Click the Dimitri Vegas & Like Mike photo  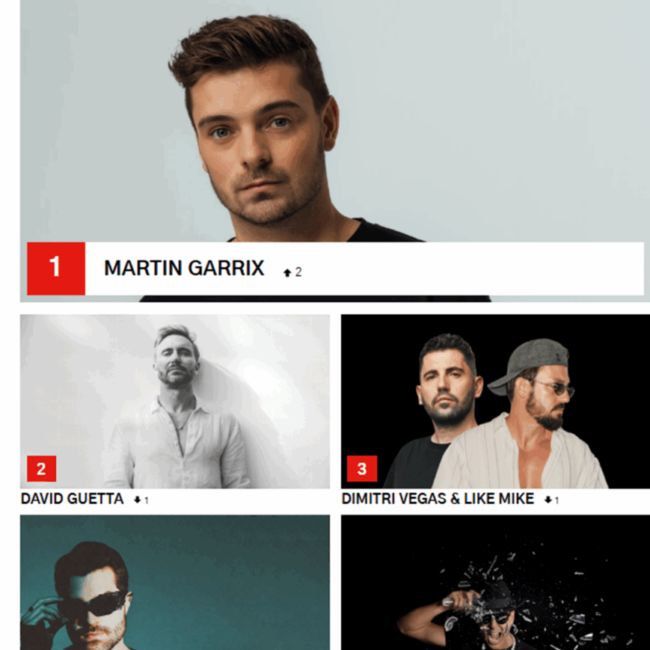pos(495,401)
